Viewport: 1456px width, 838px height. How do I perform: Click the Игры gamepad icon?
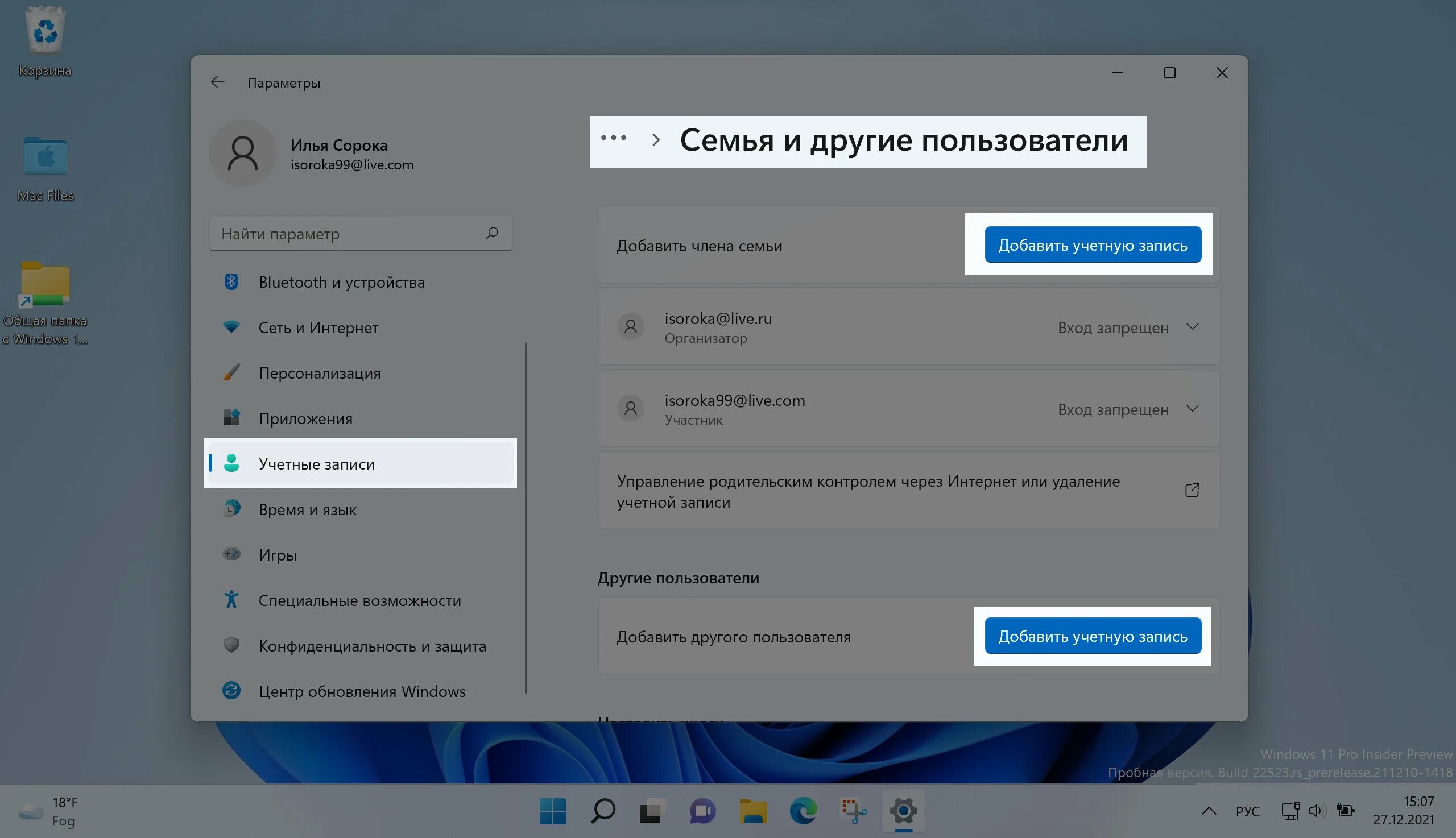pyautogui.click(x=231, y=554)
